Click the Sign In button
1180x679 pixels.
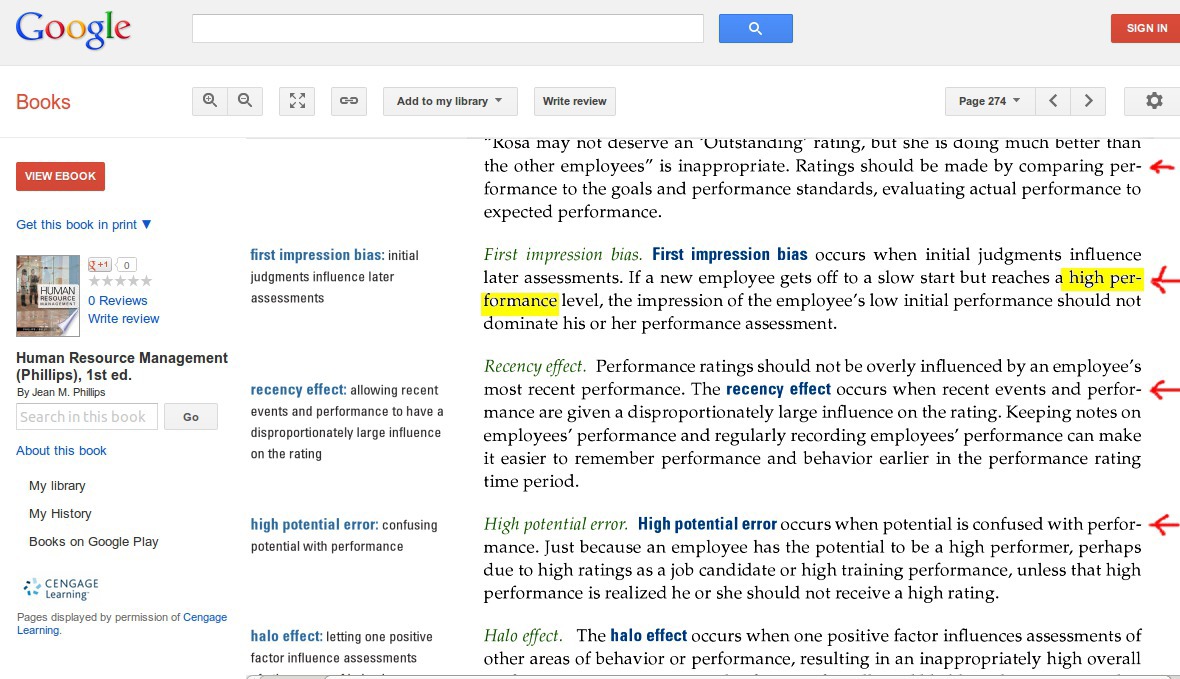[1146, 28]
